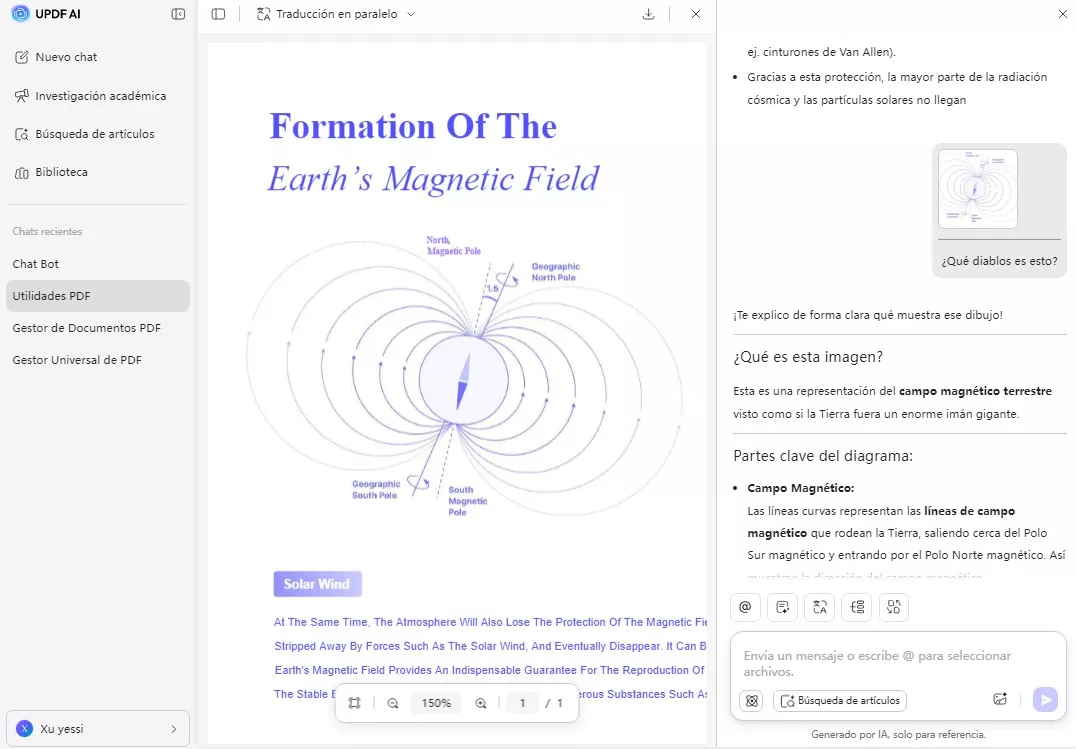Click the 'Chats recientes' section label
Viewport: 1076px width, 749px height.
click(x=47, y=231)
